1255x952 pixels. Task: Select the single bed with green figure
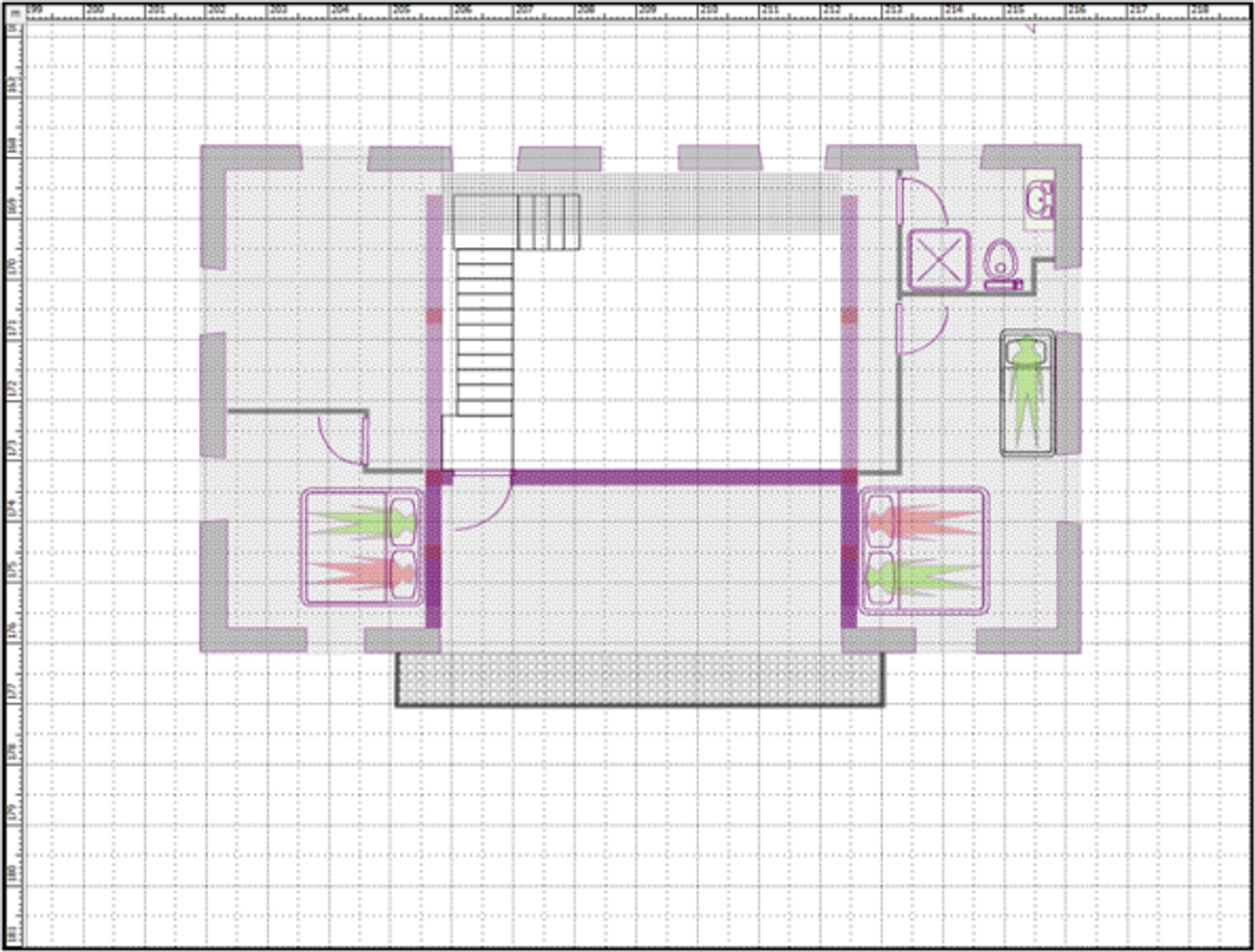click(1027, 392)
